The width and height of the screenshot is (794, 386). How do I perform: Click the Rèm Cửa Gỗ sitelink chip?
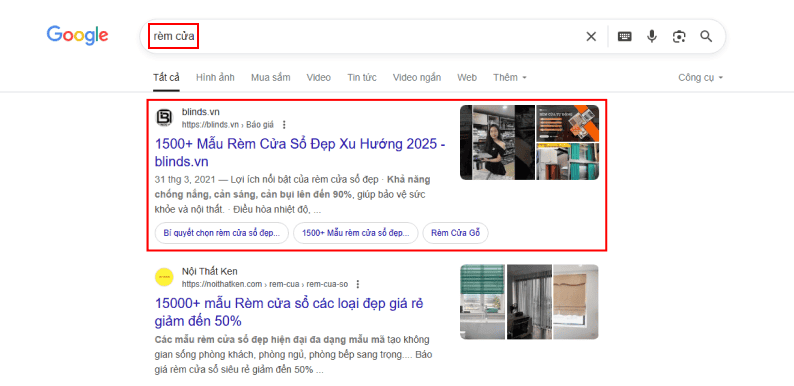click(455, 233)
